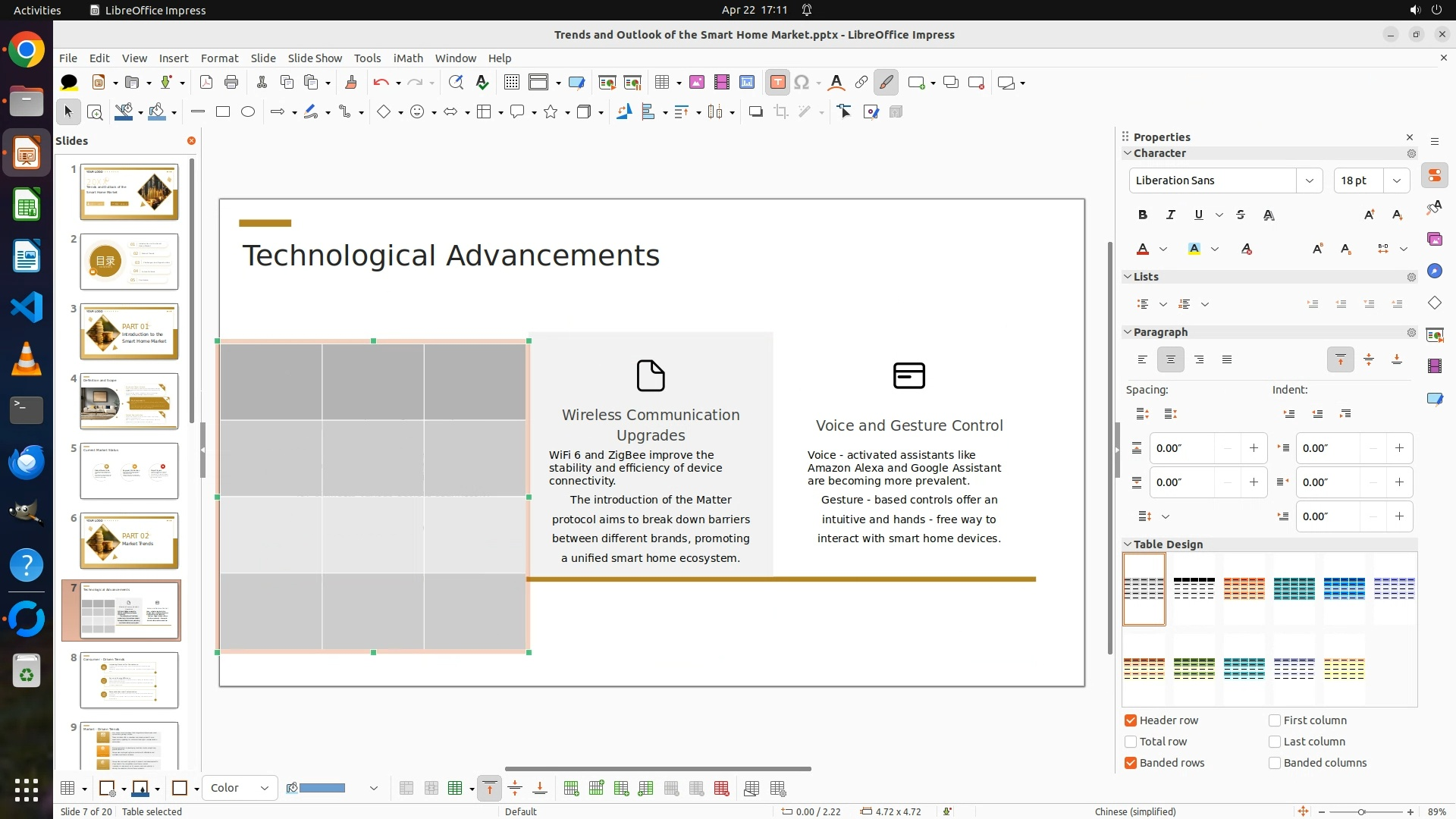Click the Insert Special Character icon
This screenshot has width=1456, height=819.
click(802, 83)
